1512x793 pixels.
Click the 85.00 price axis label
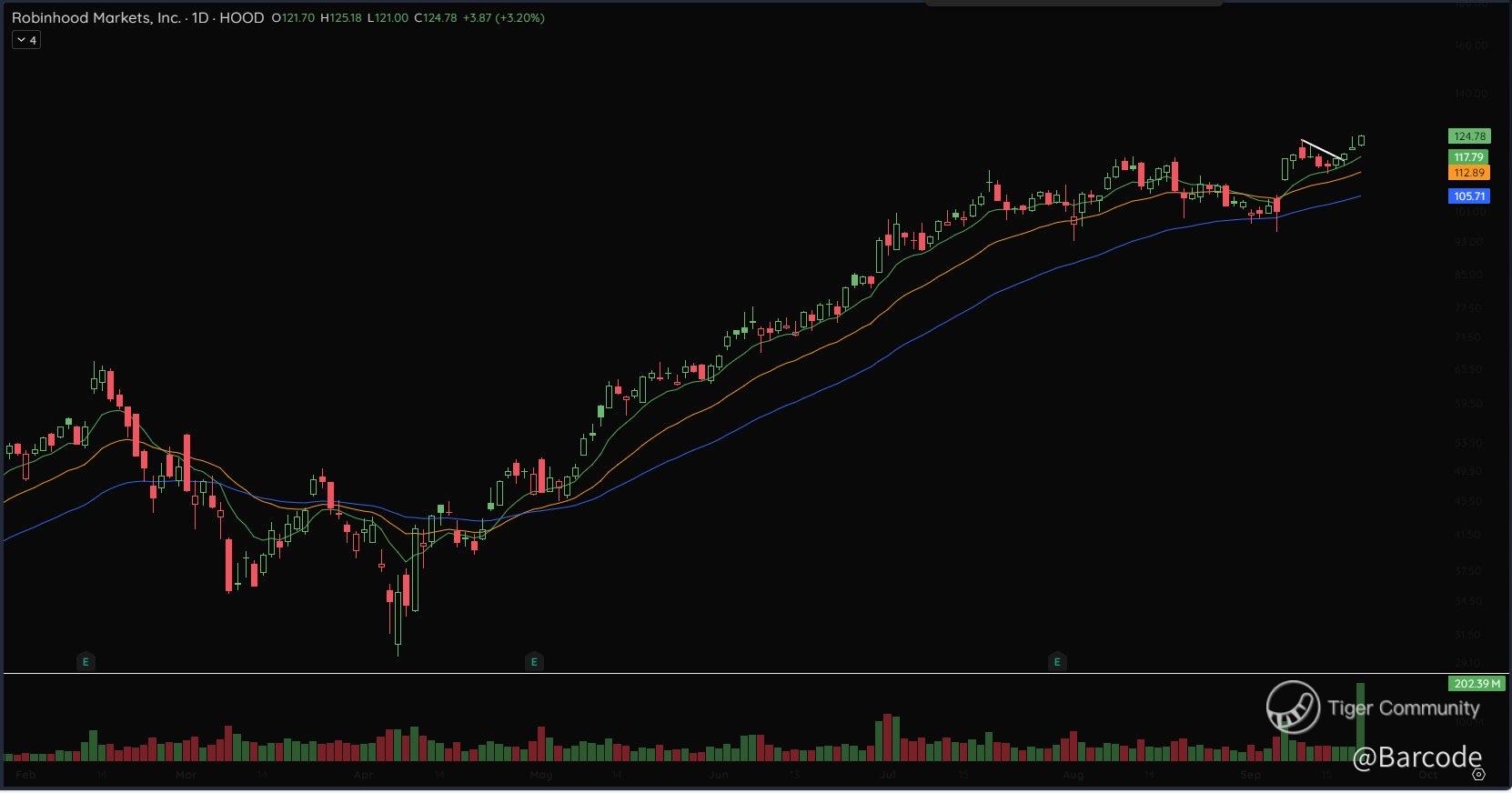(1470, 275)
